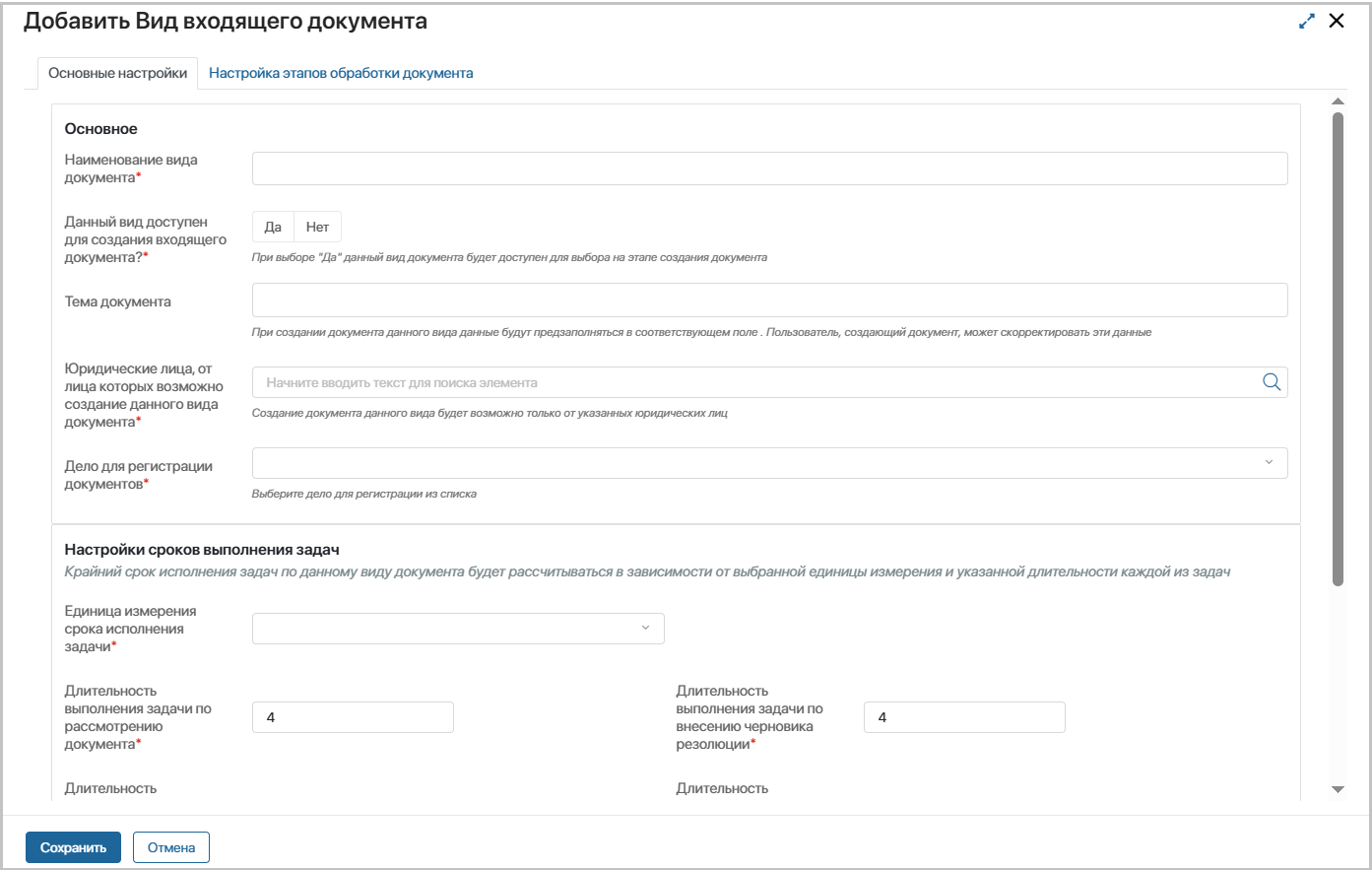Click the document review duration field
Viewport: 1372px width, 870px height.
[353, 717]
